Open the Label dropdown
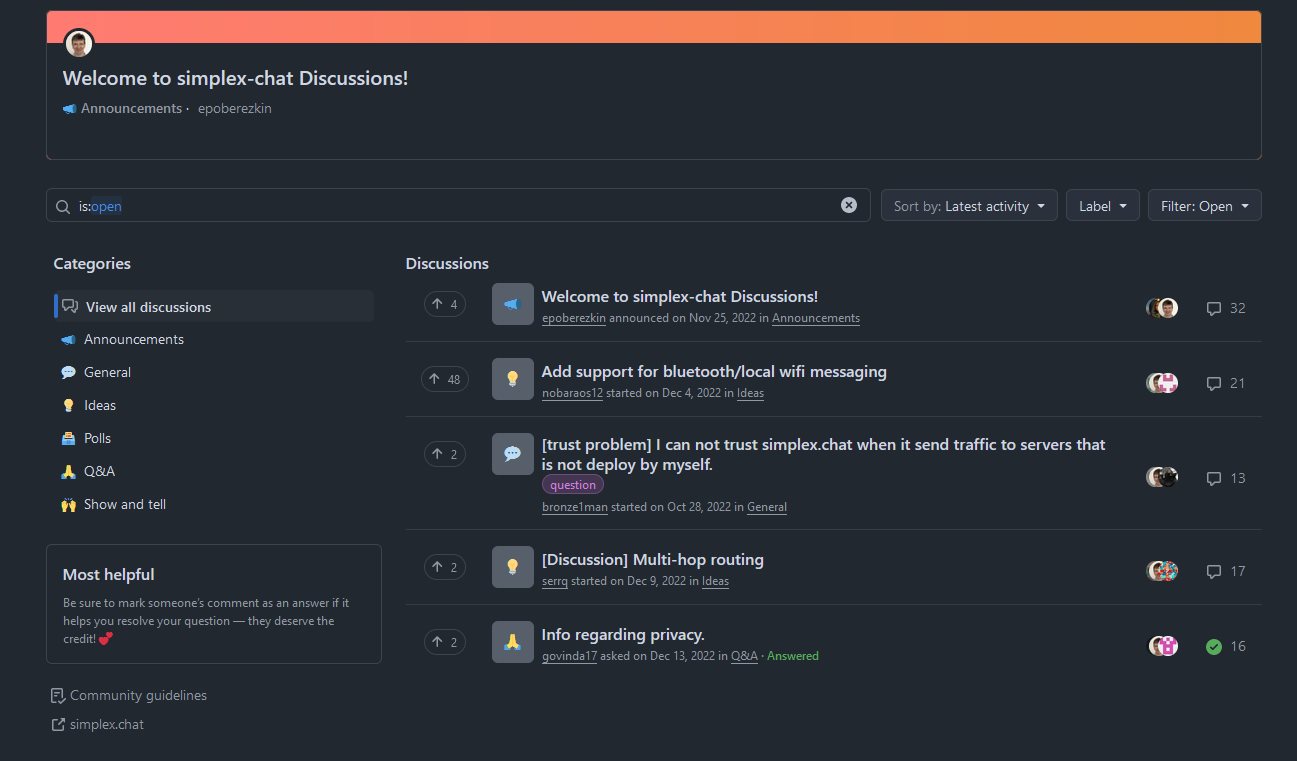This screenshot has height=761, width=1297. [x=1103, y=206]
